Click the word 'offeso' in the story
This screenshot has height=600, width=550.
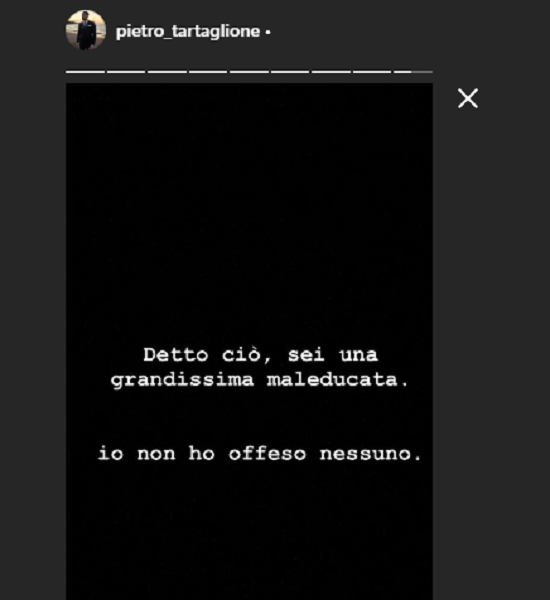[x=267, y=453]
